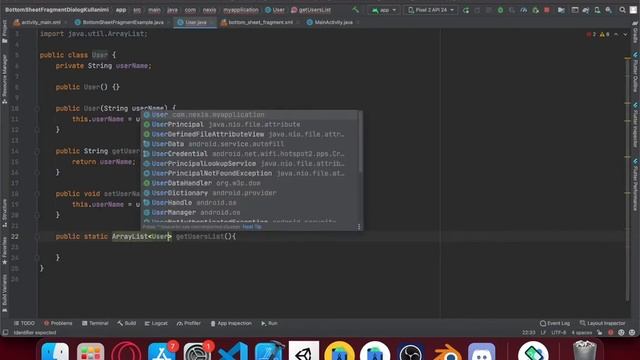The height and width of the screenshot is (360, 640).
Task: Open the Event Log panel
Action: [555, 323]
